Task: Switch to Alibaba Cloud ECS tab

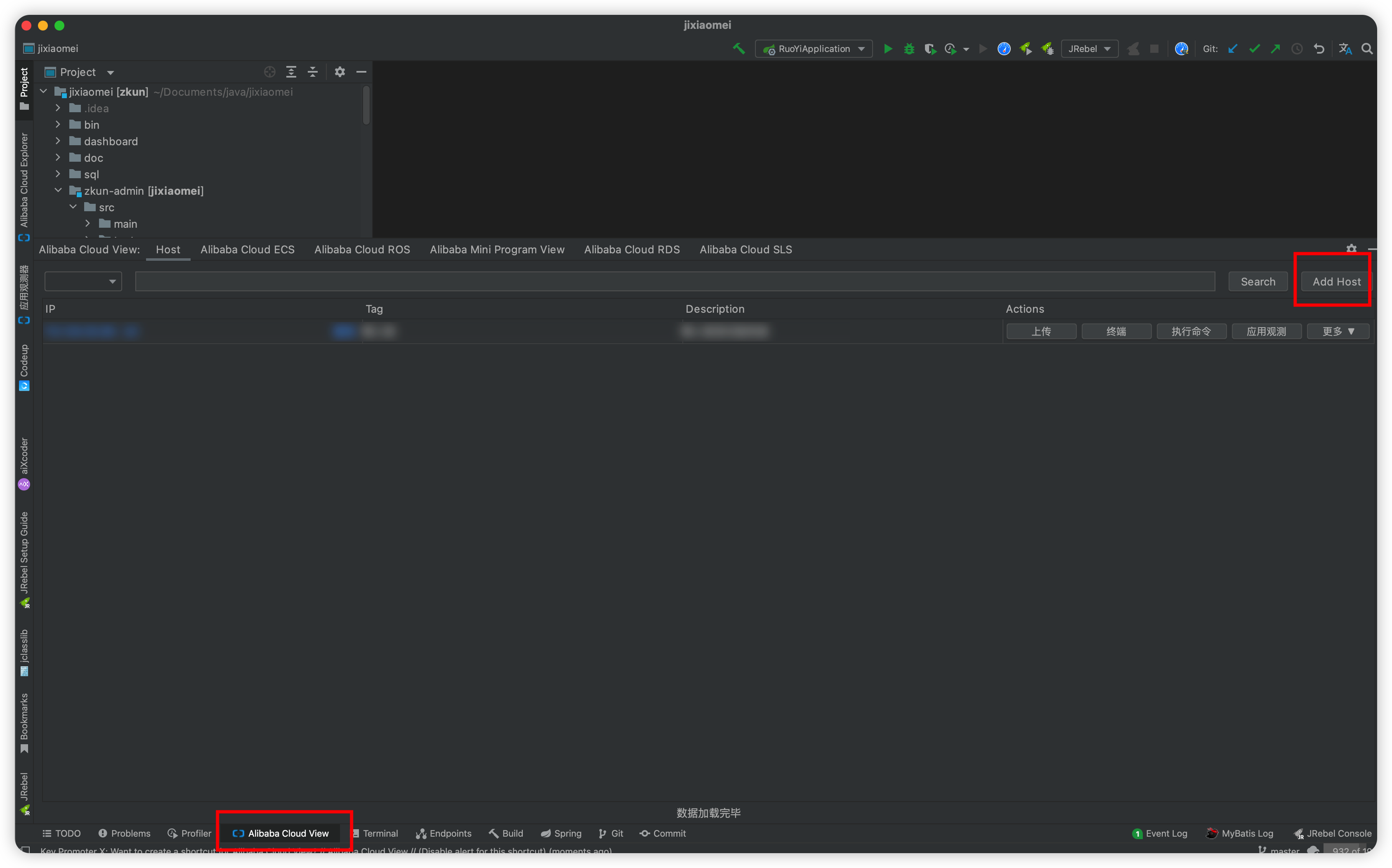Action: [247, 249]
